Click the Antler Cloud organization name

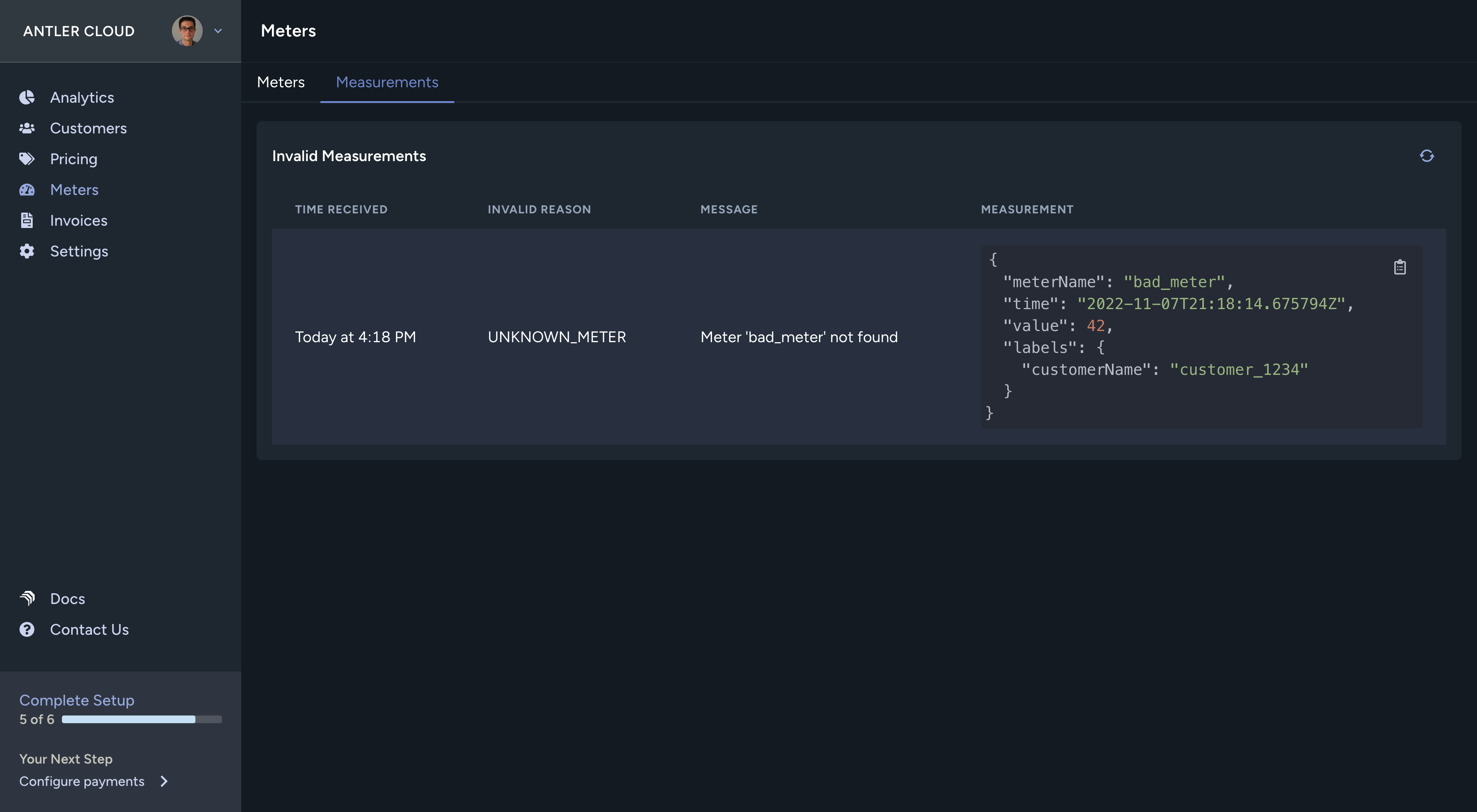(x=78, y=31)
